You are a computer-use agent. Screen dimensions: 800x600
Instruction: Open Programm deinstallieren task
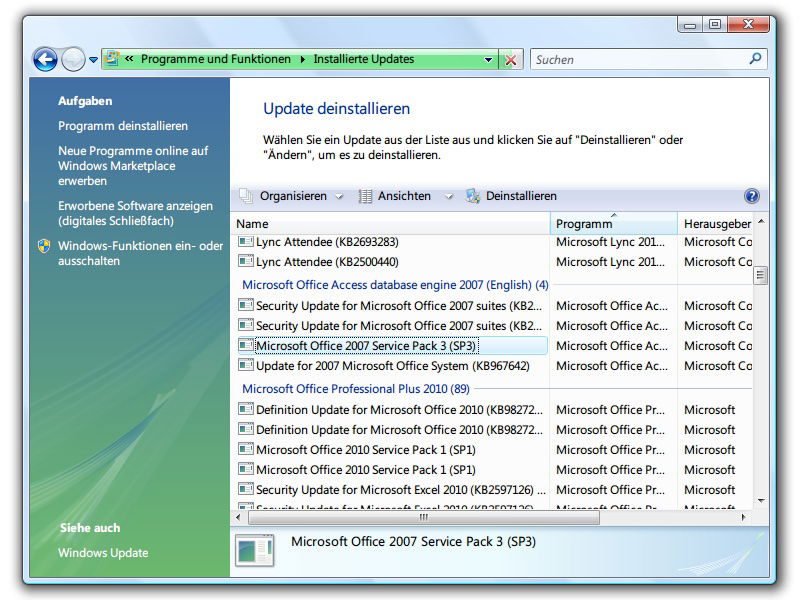point(122,126)
